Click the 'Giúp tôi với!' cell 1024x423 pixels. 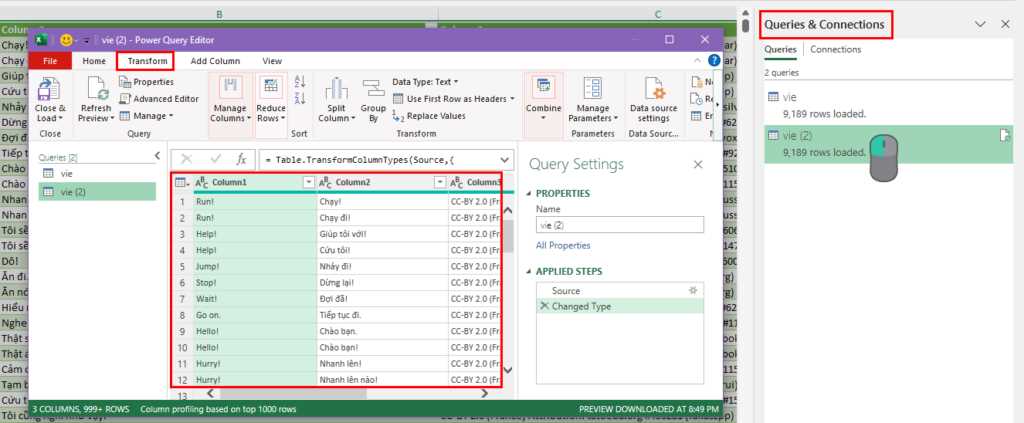click(382, 234)
